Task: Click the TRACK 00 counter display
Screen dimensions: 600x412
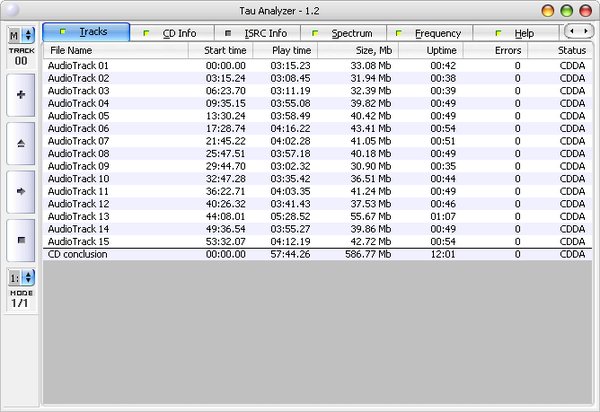Action: point(21,57)
